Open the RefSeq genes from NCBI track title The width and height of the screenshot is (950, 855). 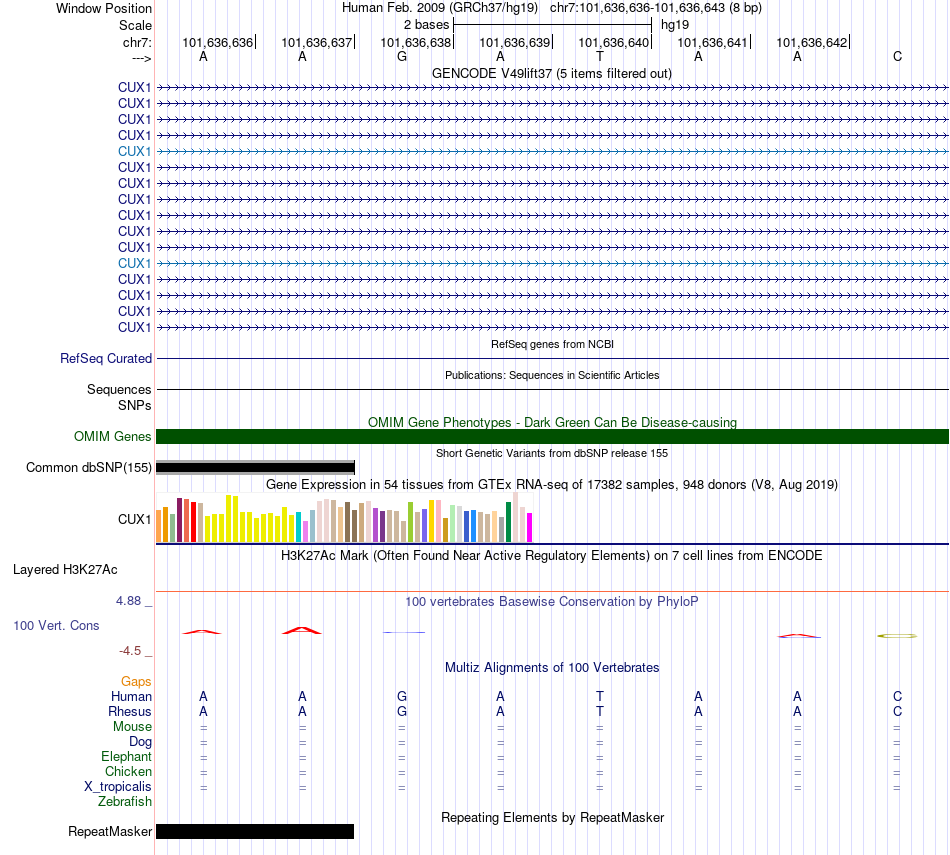tap(552, 344)
